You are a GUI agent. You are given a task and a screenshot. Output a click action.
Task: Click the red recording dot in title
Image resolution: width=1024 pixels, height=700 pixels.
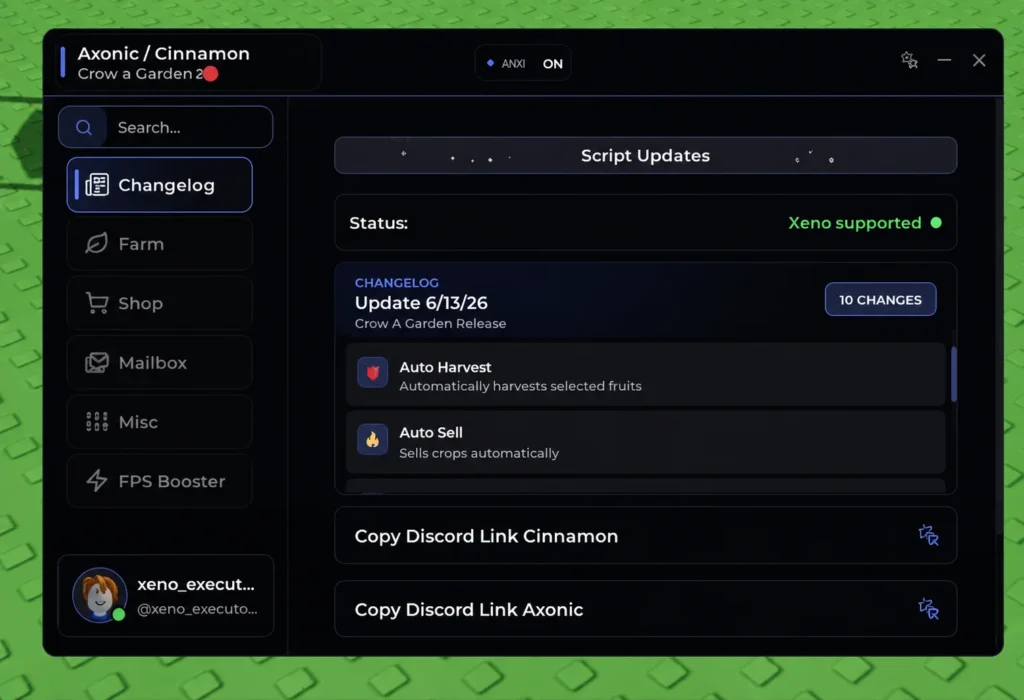[210, 74]
